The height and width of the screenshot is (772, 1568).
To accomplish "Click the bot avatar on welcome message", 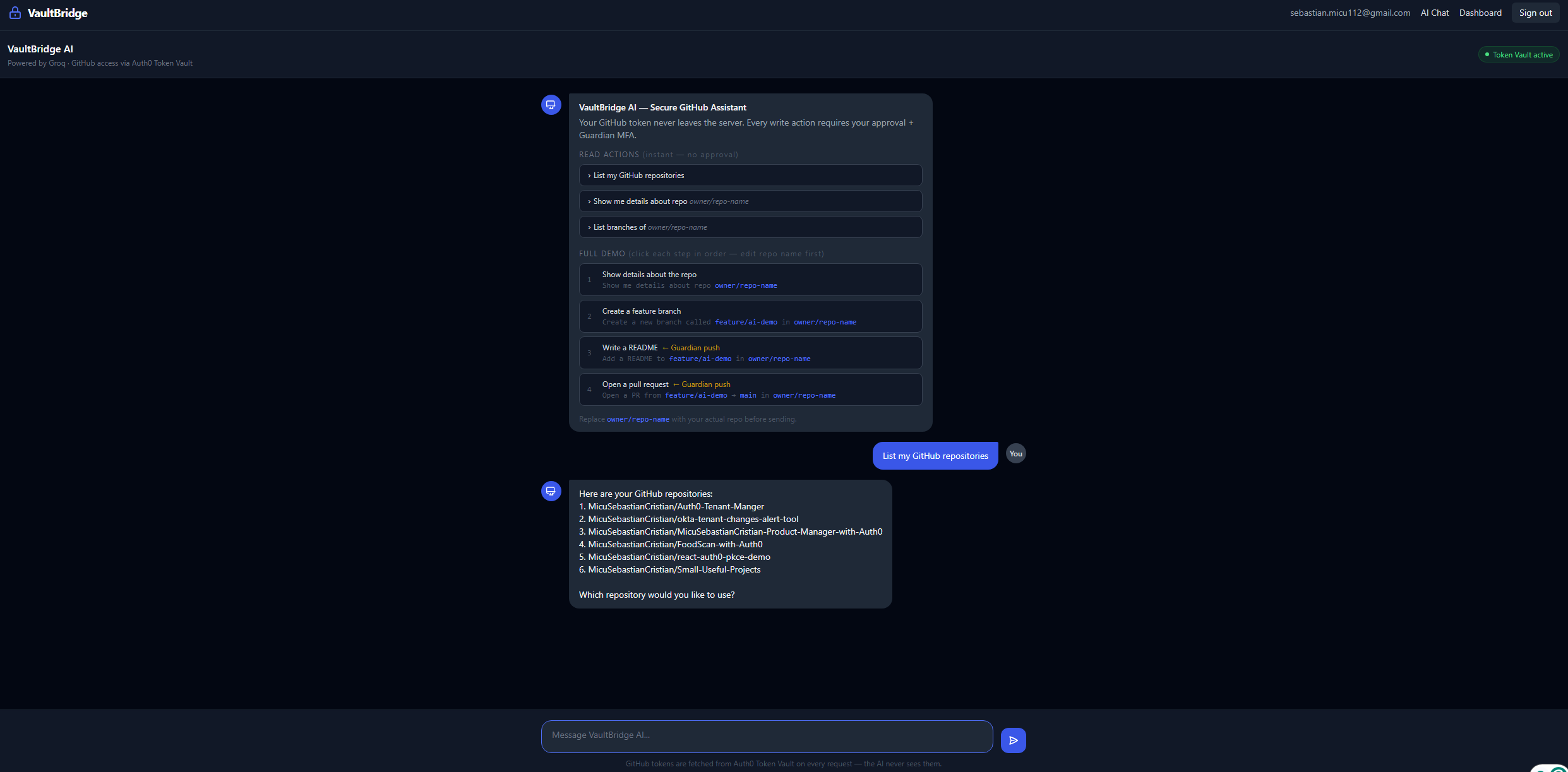I will tap(551, 105).
